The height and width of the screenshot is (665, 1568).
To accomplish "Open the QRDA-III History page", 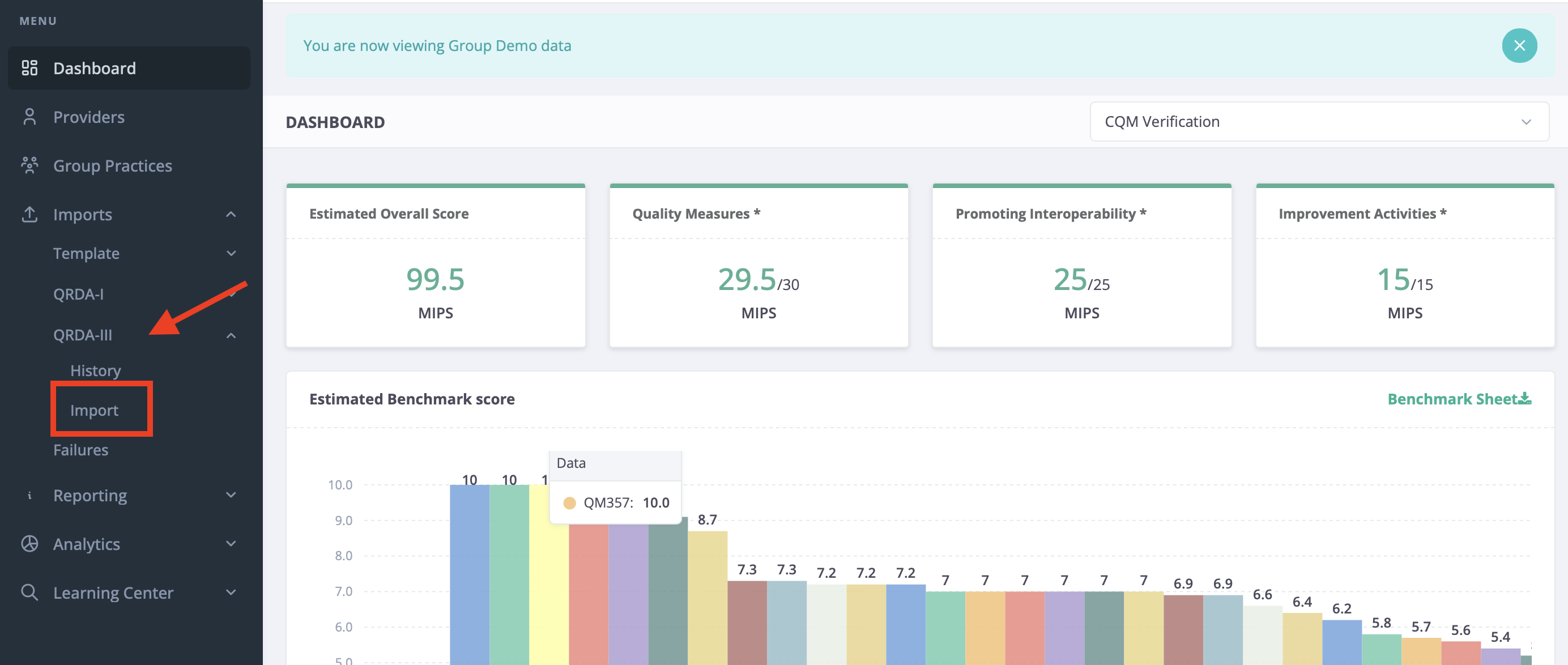I will 96,370.
